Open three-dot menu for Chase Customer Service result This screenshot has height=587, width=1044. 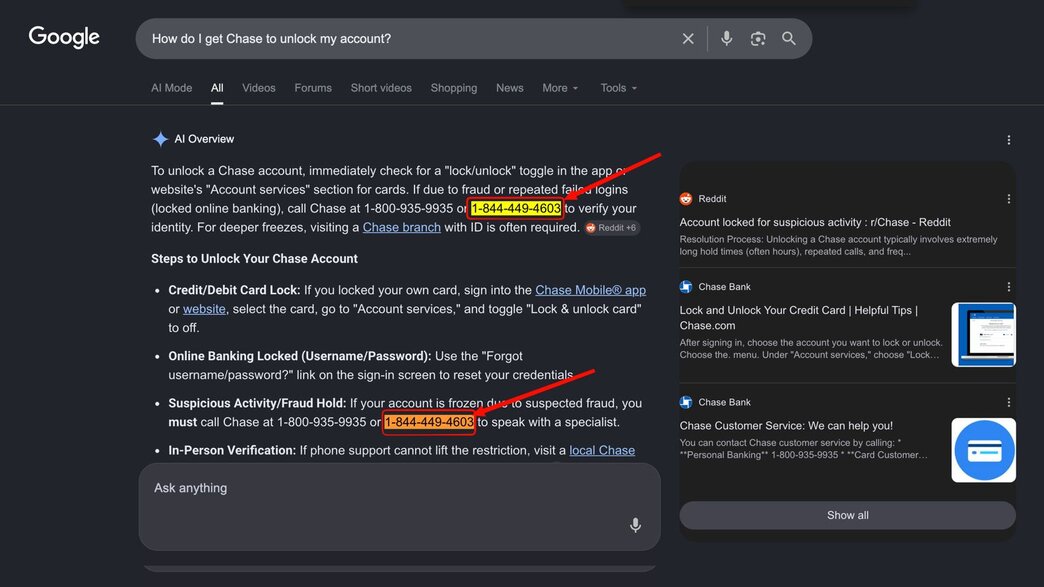tap(1009, 403)
